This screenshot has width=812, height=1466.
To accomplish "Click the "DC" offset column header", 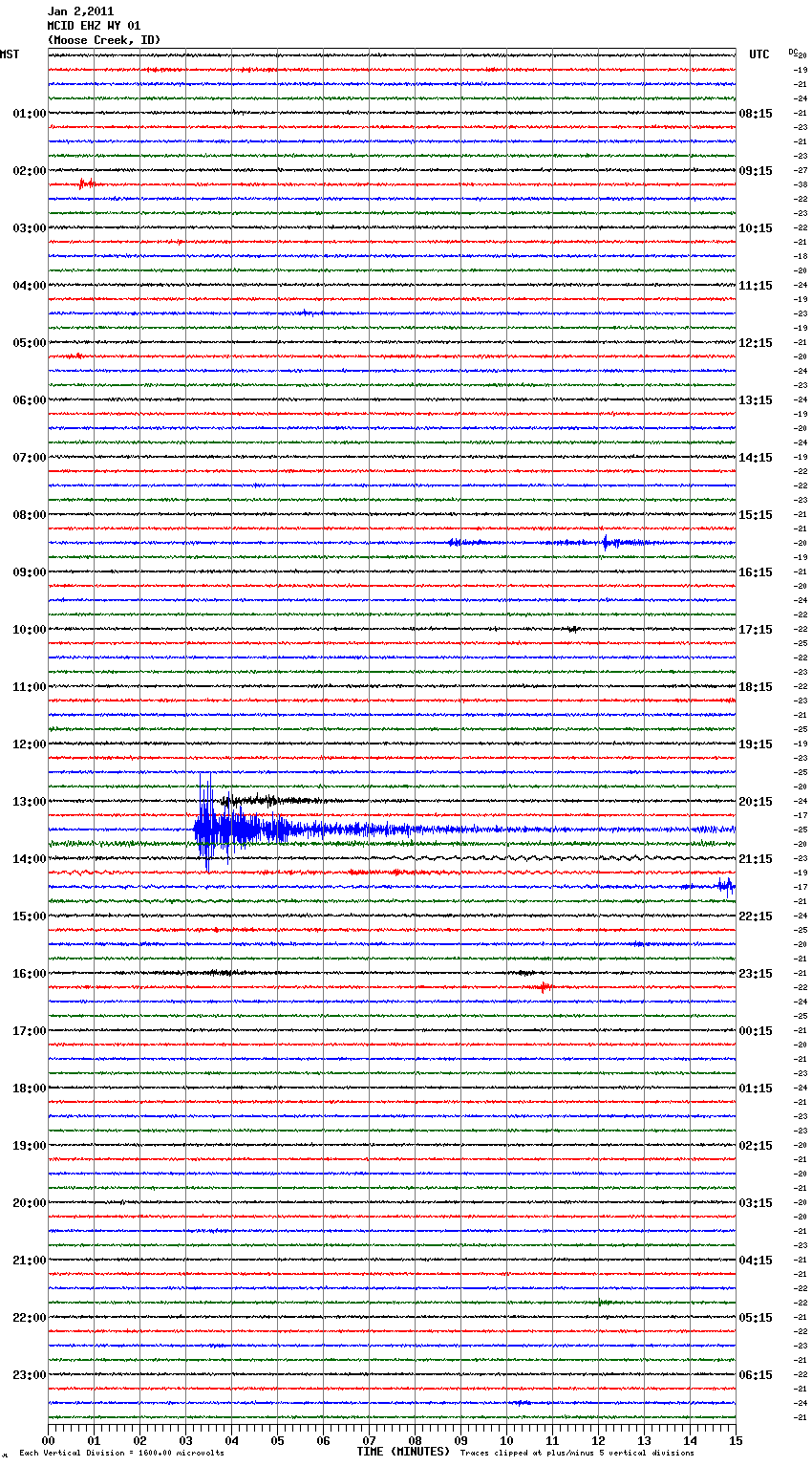I will tap(793, 52).
